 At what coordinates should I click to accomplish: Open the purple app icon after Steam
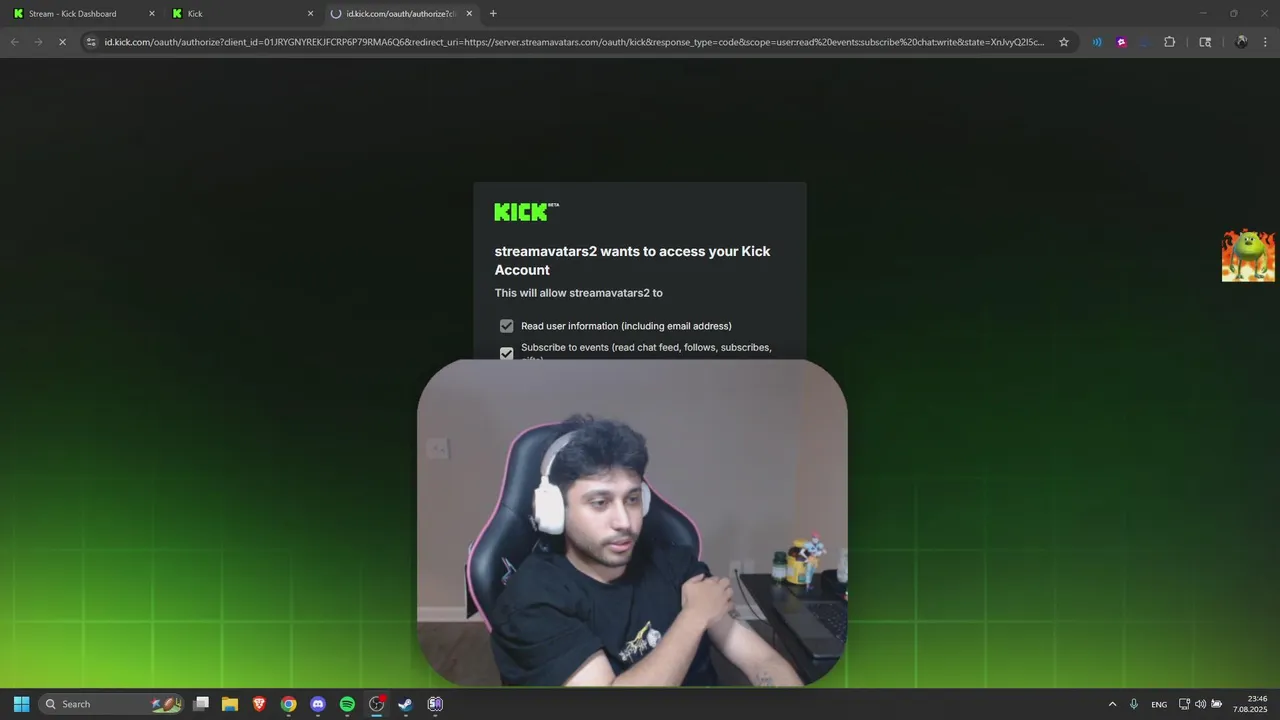[x=435, y=704]
